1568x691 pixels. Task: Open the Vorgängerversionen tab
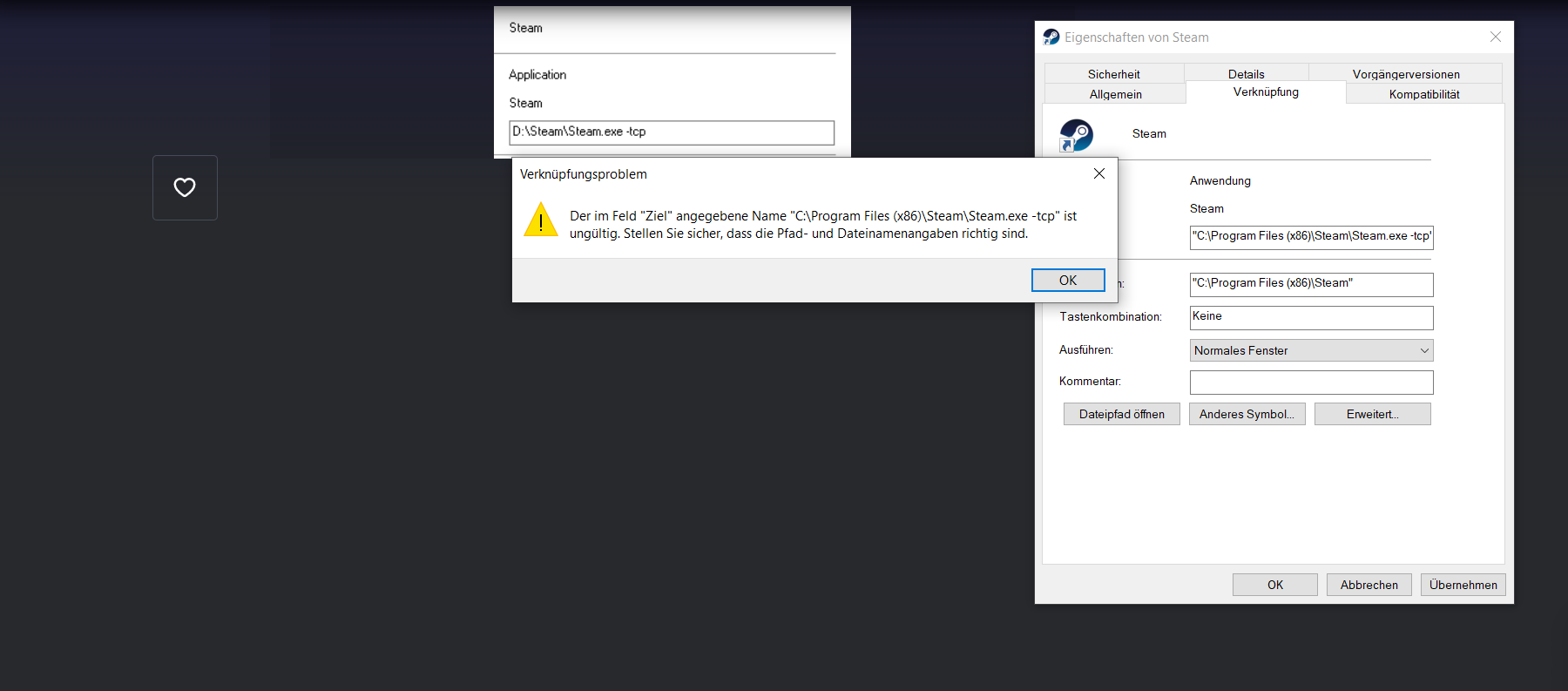click(x=1405, y=74)
